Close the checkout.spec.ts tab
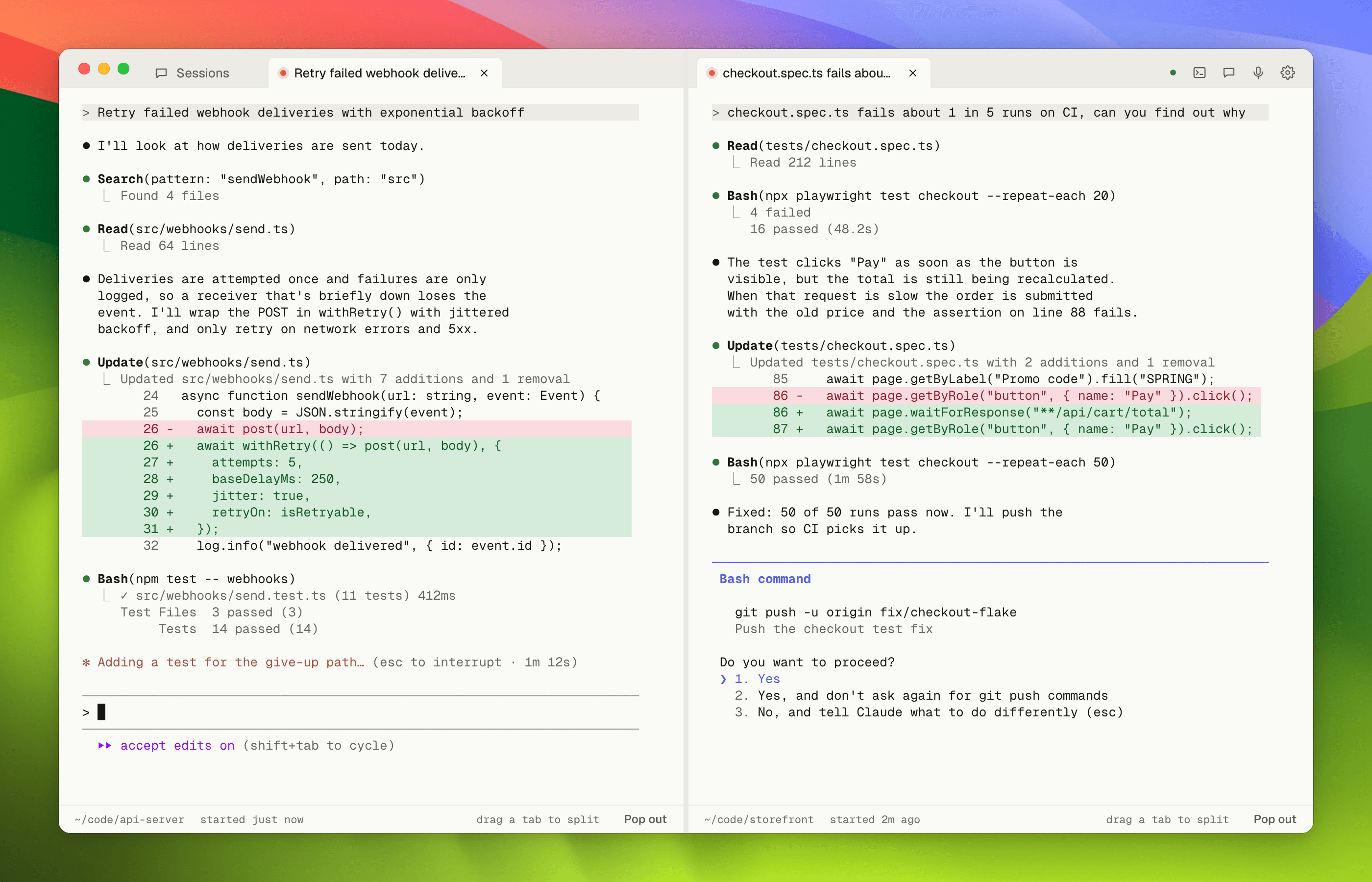 [x=913, y=73]
